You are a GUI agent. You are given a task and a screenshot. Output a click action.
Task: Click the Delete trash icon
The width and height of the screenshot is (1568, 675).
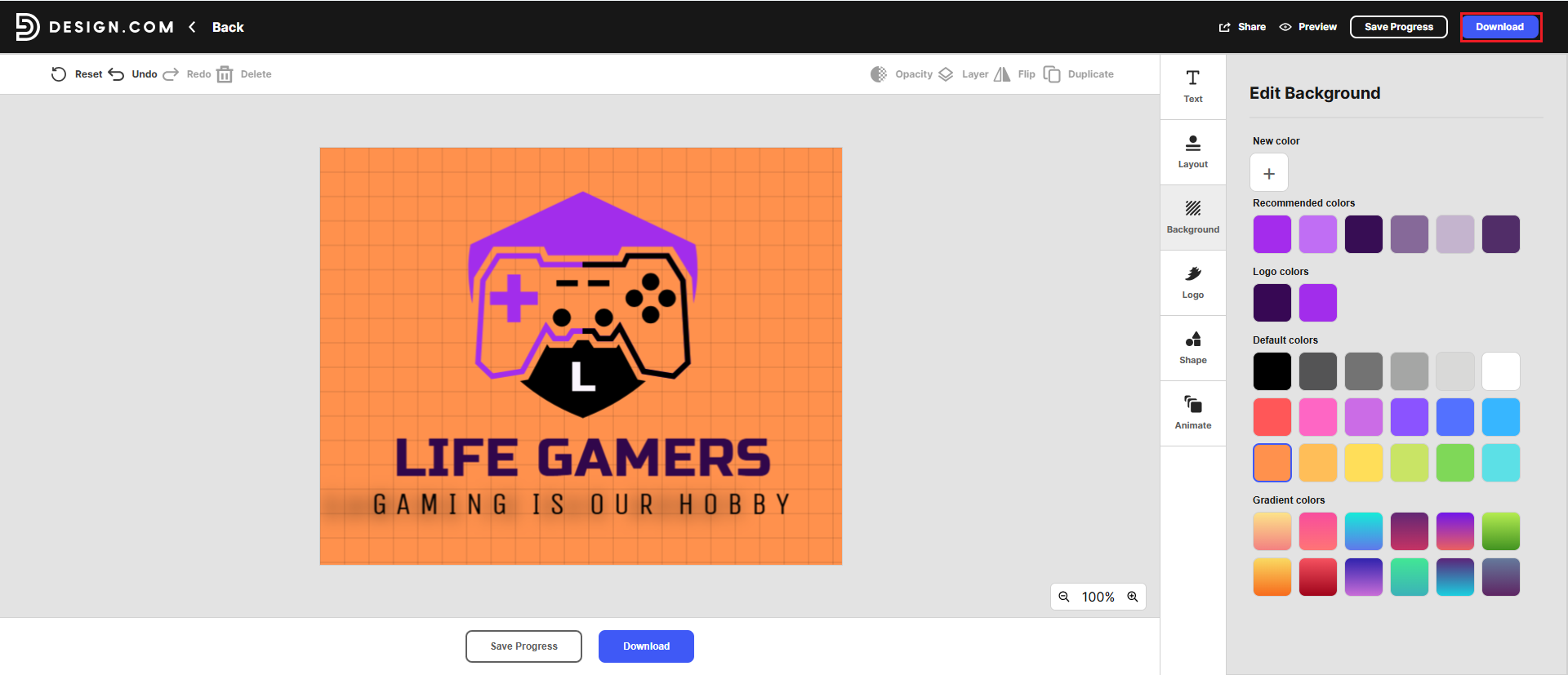(x=225, y=74)
